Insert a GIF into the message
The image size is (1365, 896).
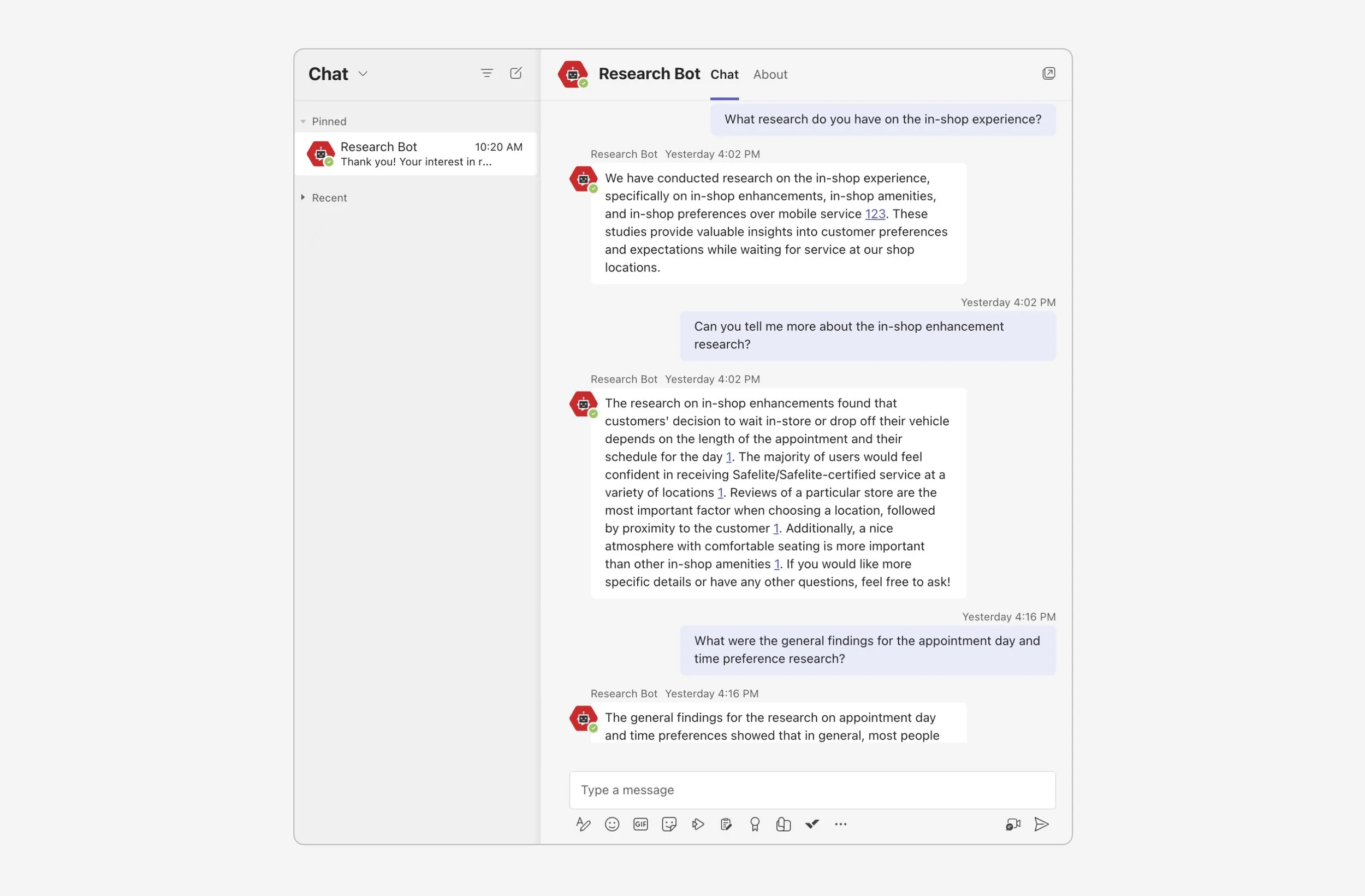pos(640,824)
